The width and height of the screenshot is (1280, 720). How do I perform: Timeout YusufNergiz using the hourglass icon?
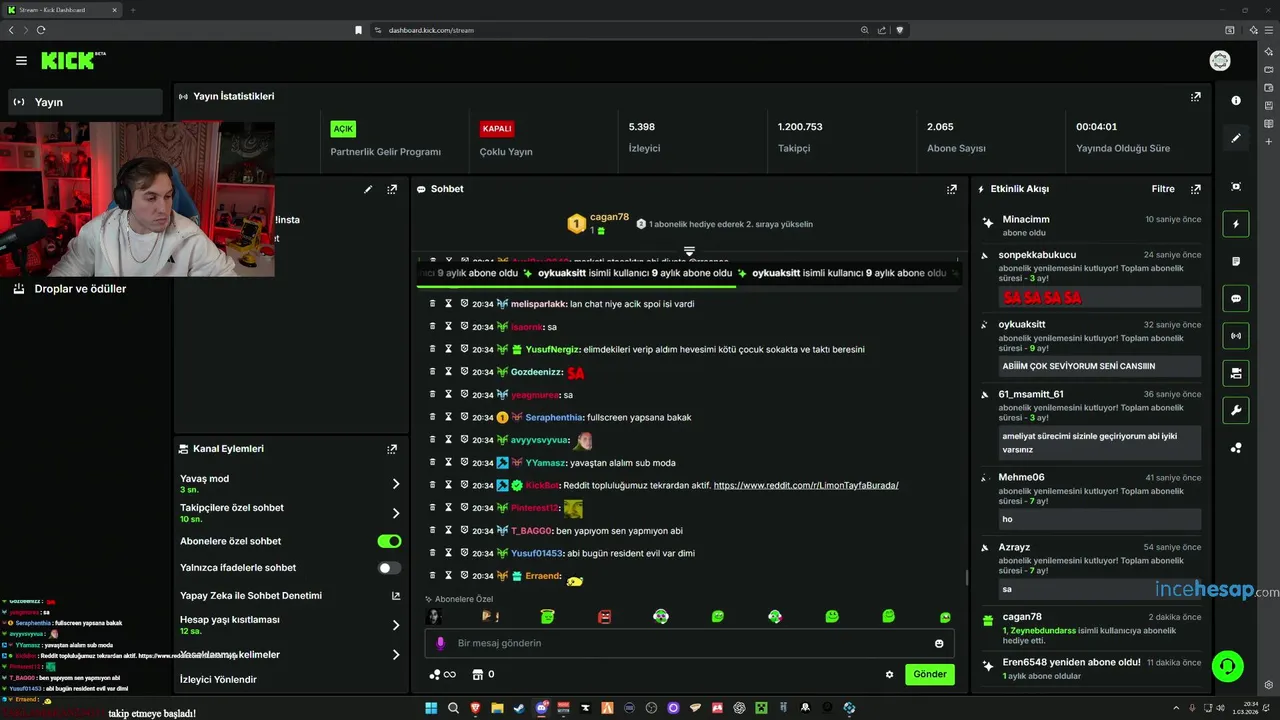click(449, 350)
